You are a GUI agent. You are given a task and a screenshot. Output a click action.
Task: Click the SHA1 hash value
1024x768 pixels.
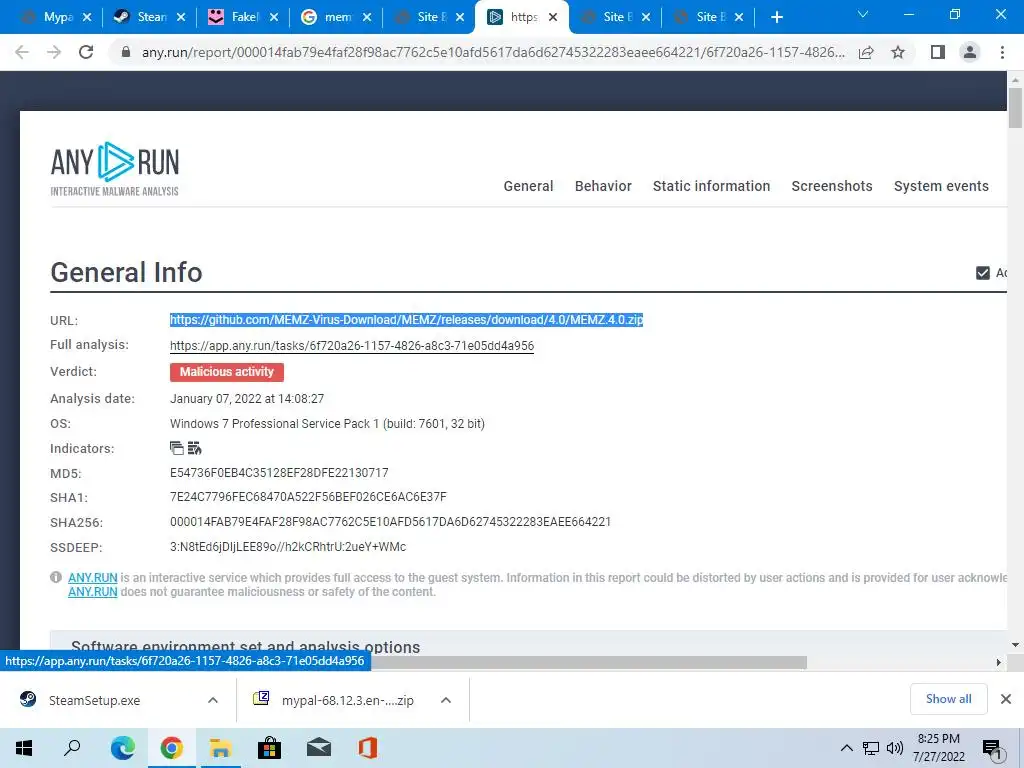(x=308, y=497)
